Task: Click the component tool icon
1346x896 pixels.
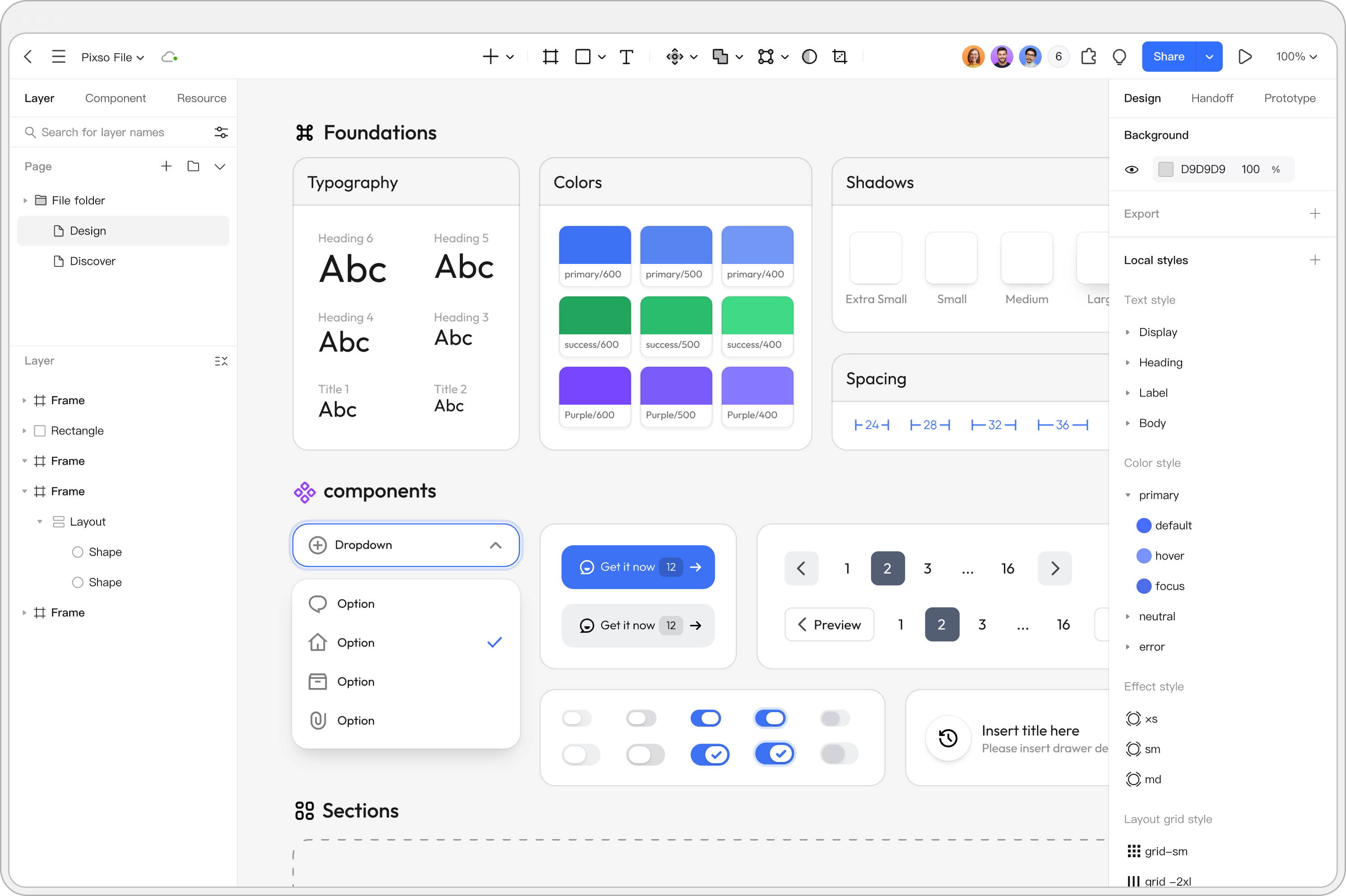Action: (674, 56)
